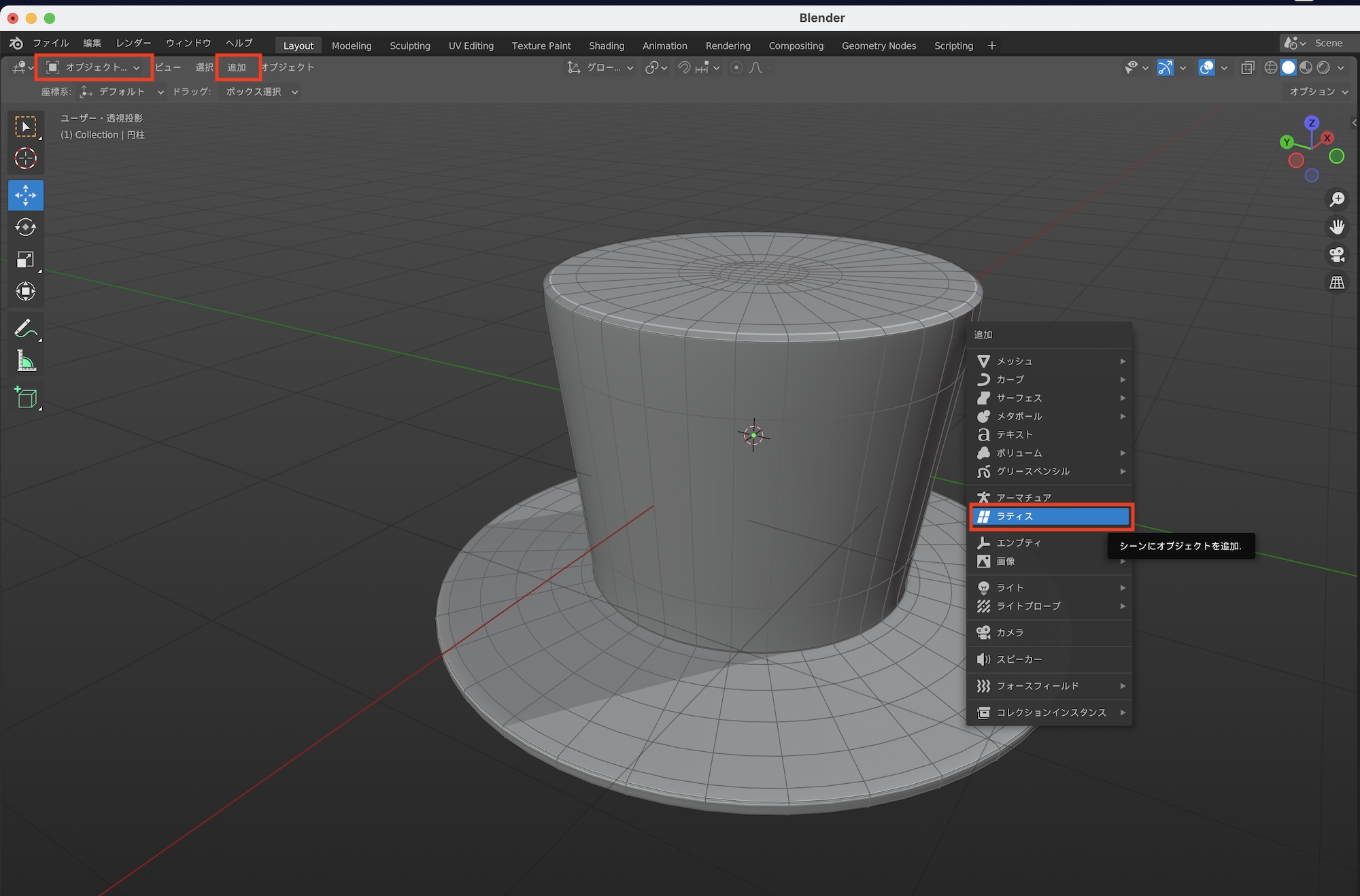
Task: Choose the Annotate pencil tool
Action: 26,329
